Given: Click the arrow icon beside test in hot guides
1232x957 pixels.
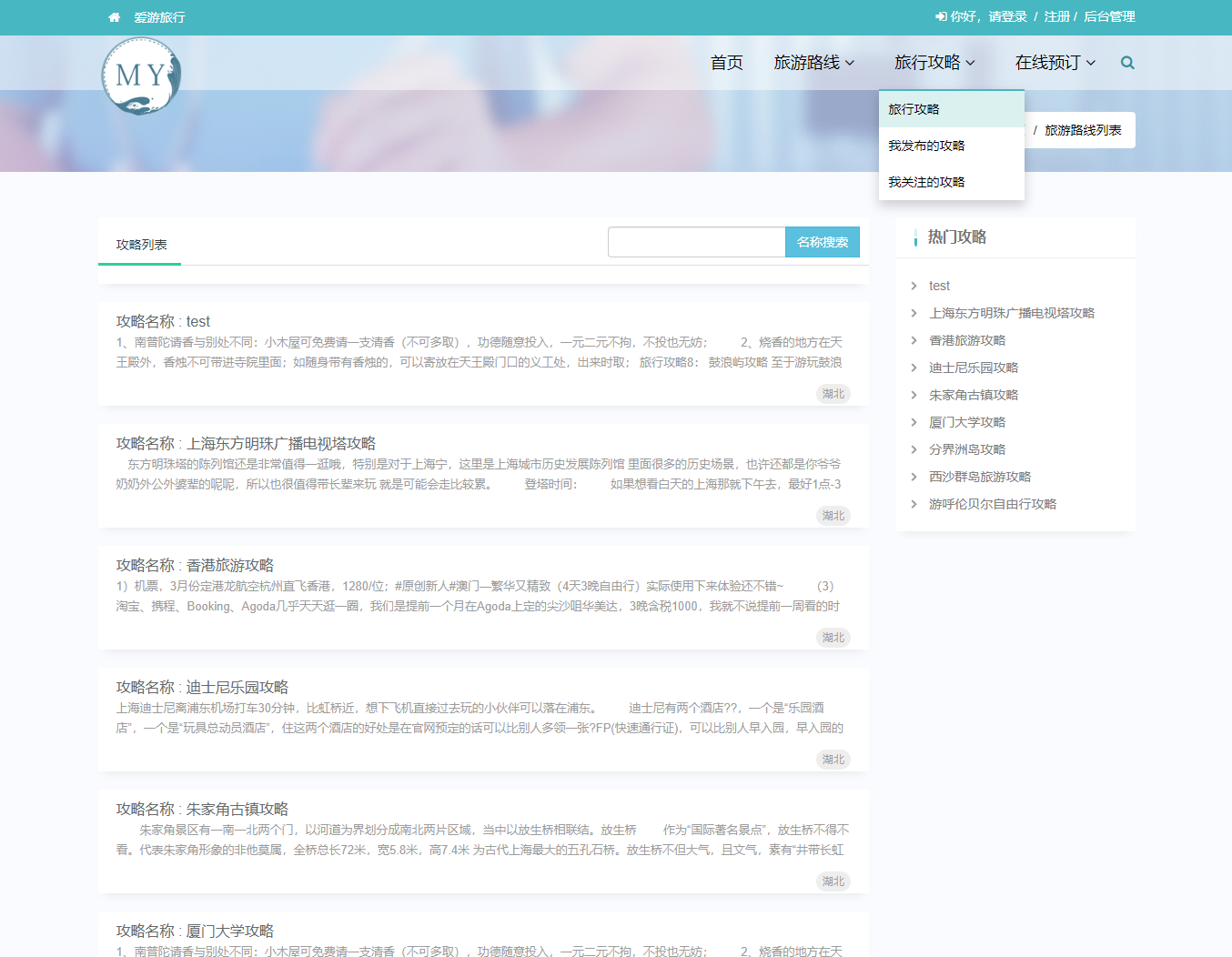Looking at the screenshot, I should (915, 286).
